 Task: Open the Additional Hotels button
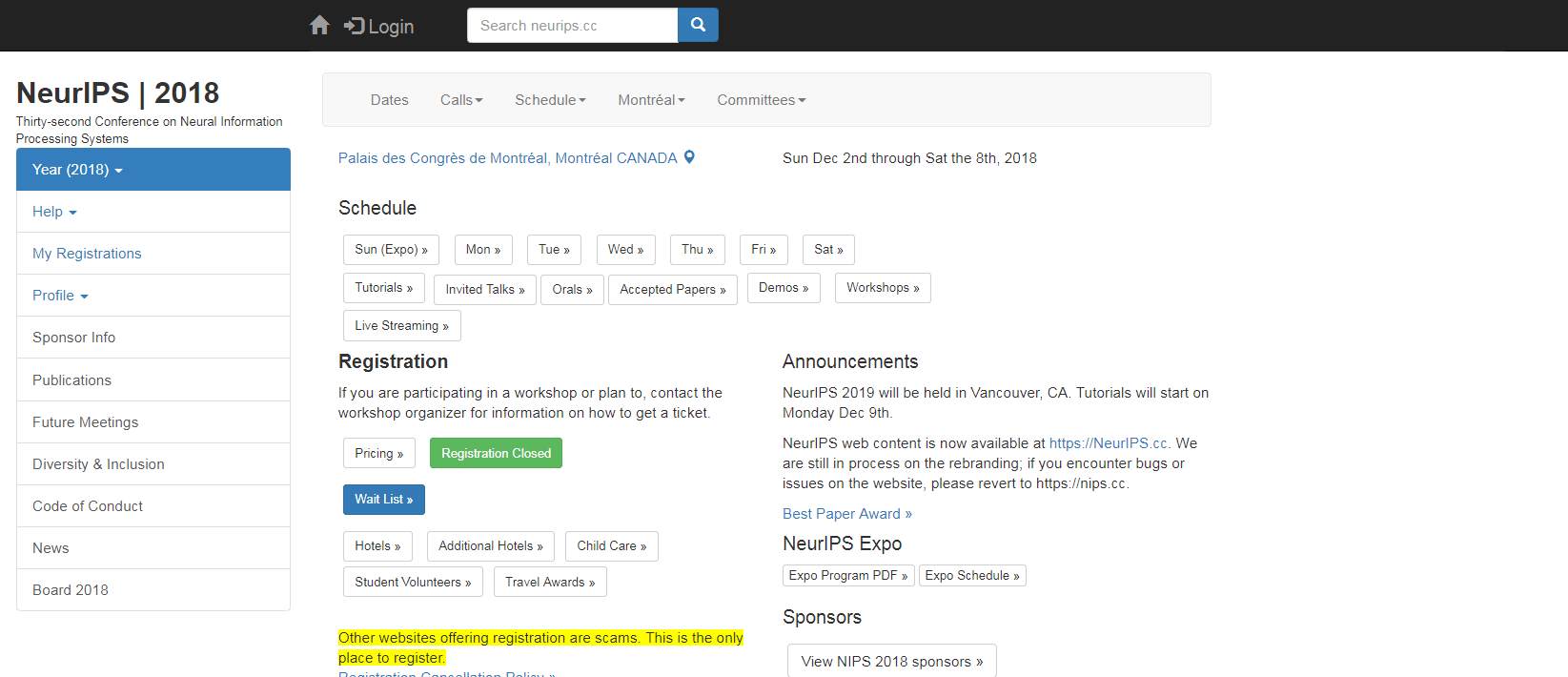tap(491, 546)
